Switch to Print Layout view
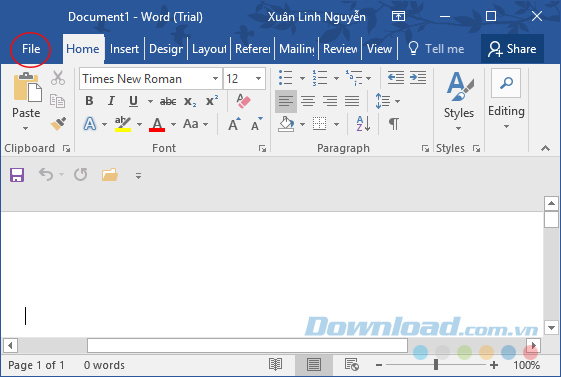This screenshot has width=561, height=377. (314, 365)
